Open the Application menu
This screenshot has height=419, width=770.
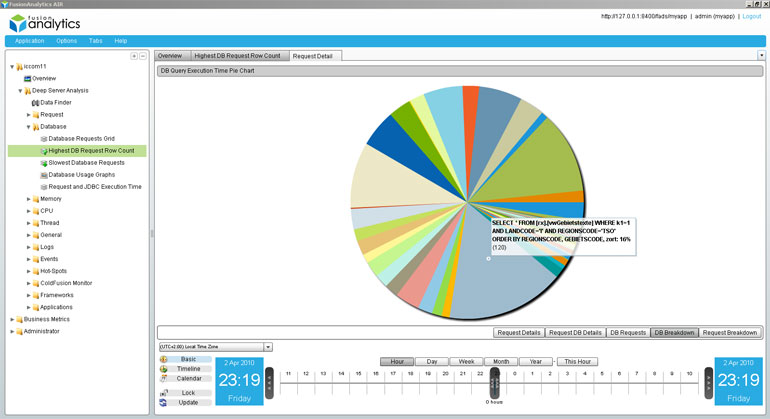pyautogui.click(x=29, y=41)
